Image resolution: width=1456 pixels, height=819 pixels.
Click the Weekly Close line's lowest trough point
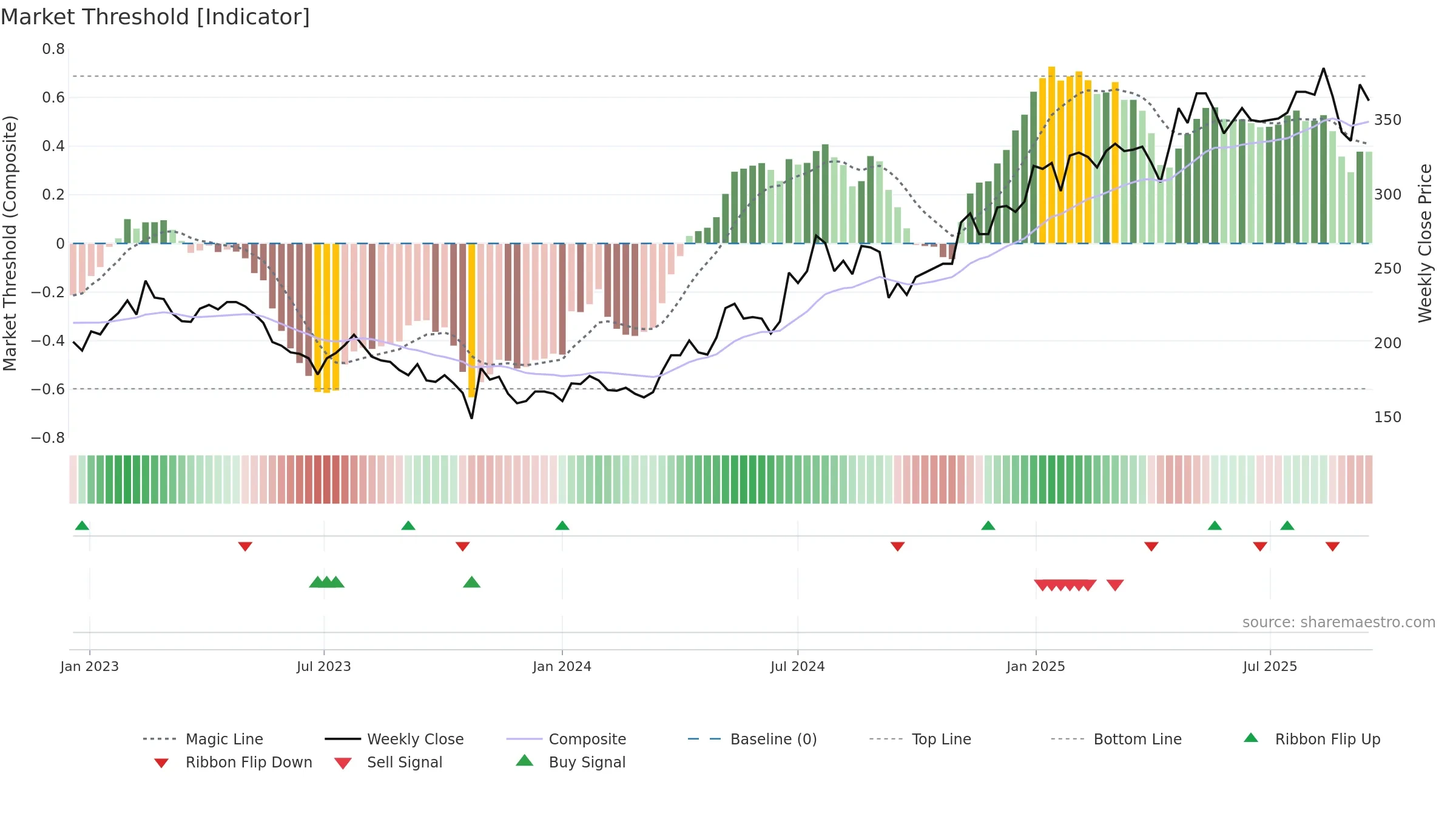click(472, 418)
